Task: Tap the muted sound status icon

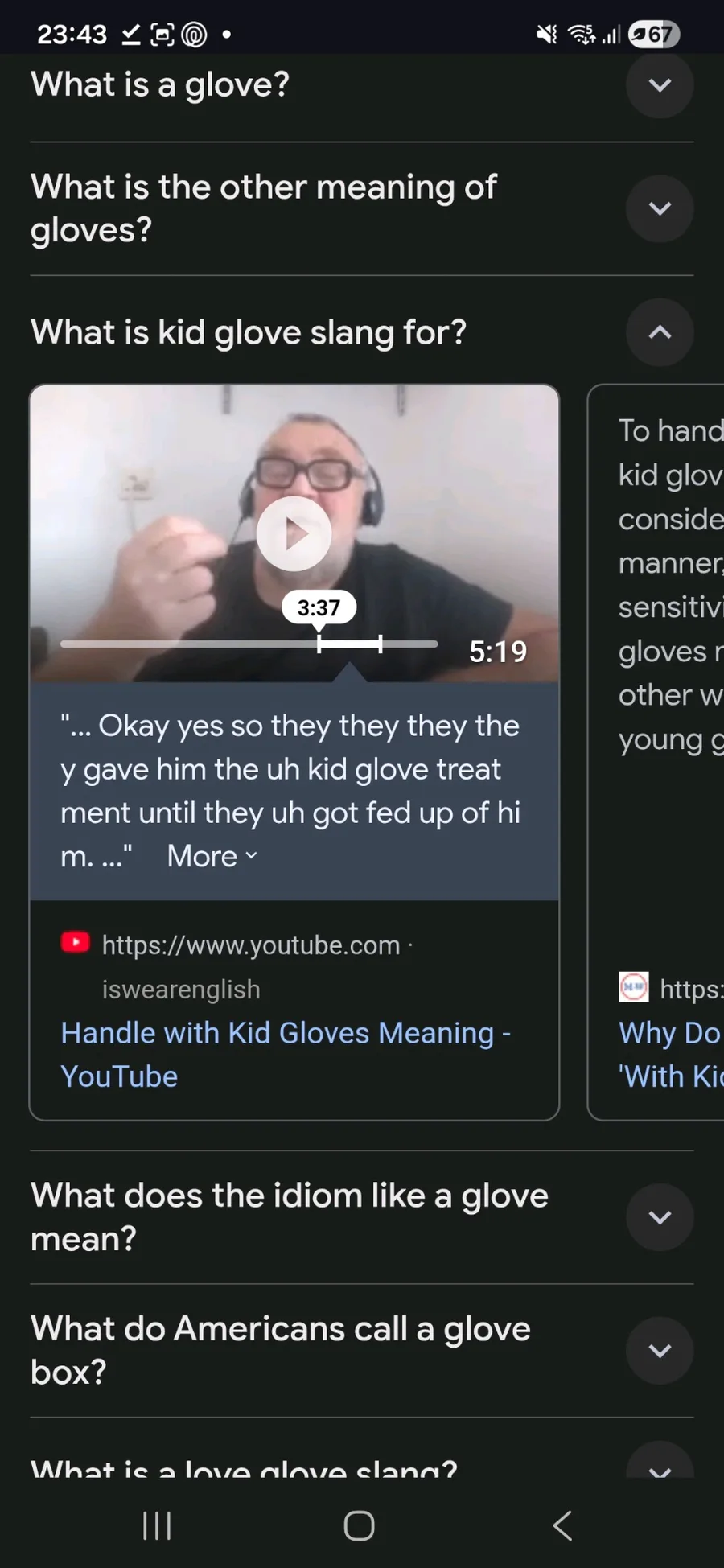Action: (x=546, y=34)
